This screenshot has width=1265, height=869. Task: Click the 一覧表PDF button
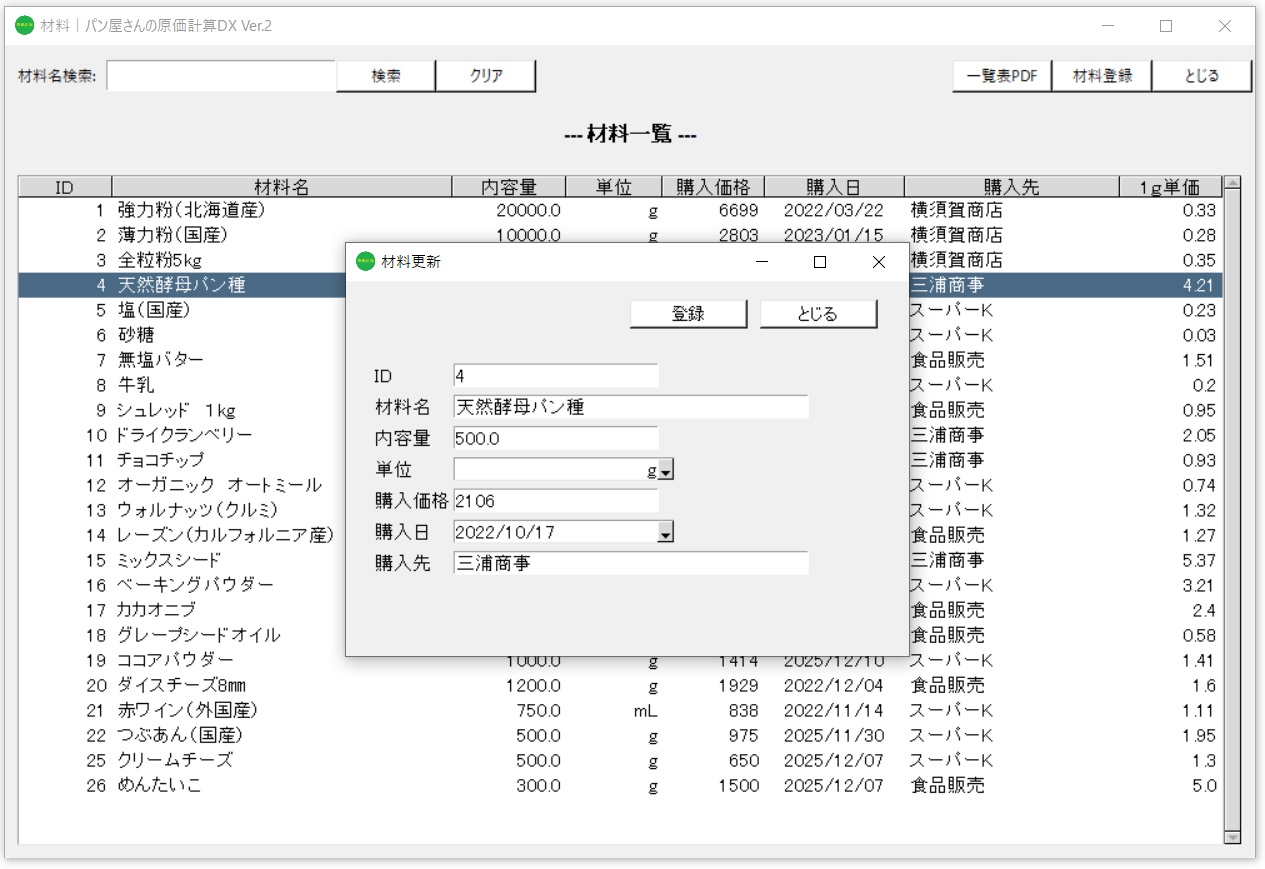pos(1000,75)
